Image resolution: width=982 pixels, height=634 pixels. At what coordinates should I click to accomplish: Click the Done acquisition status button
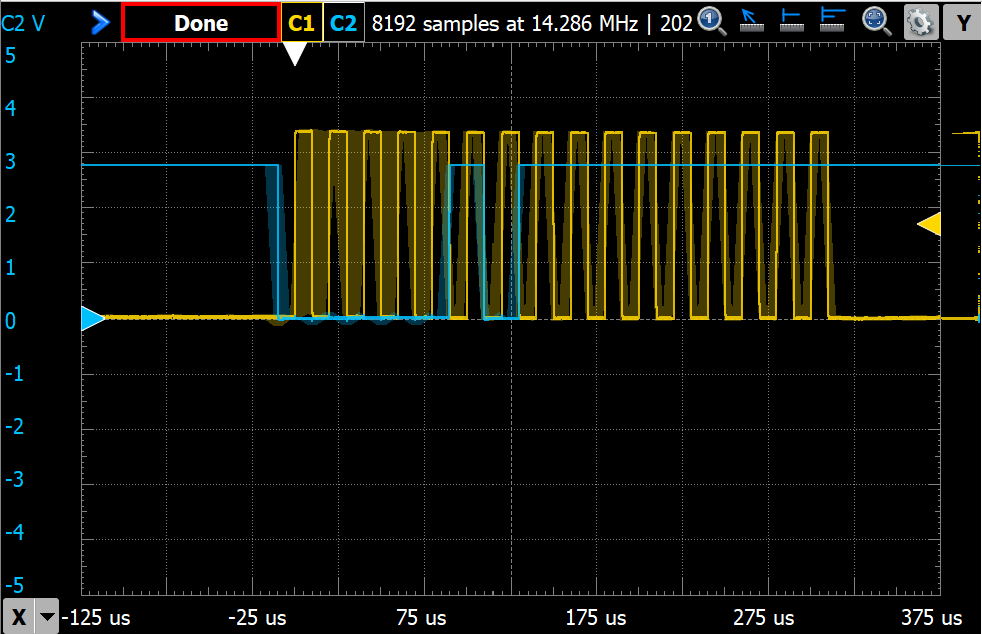click(x=201, y=23)
